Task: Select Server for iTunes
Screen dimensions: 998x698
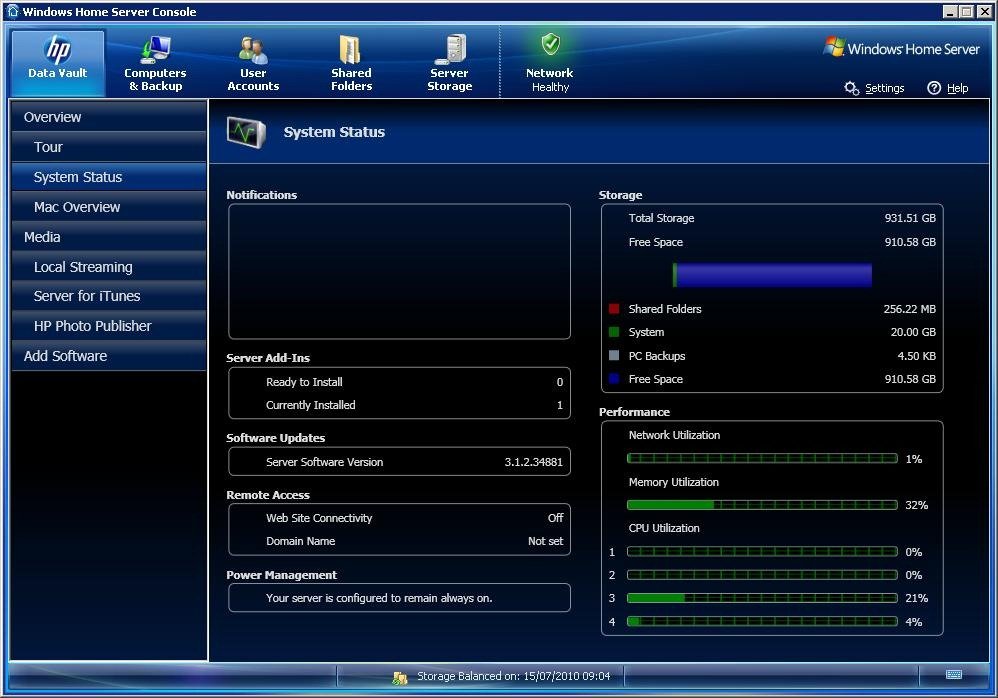Action: (x=87, y=296)
